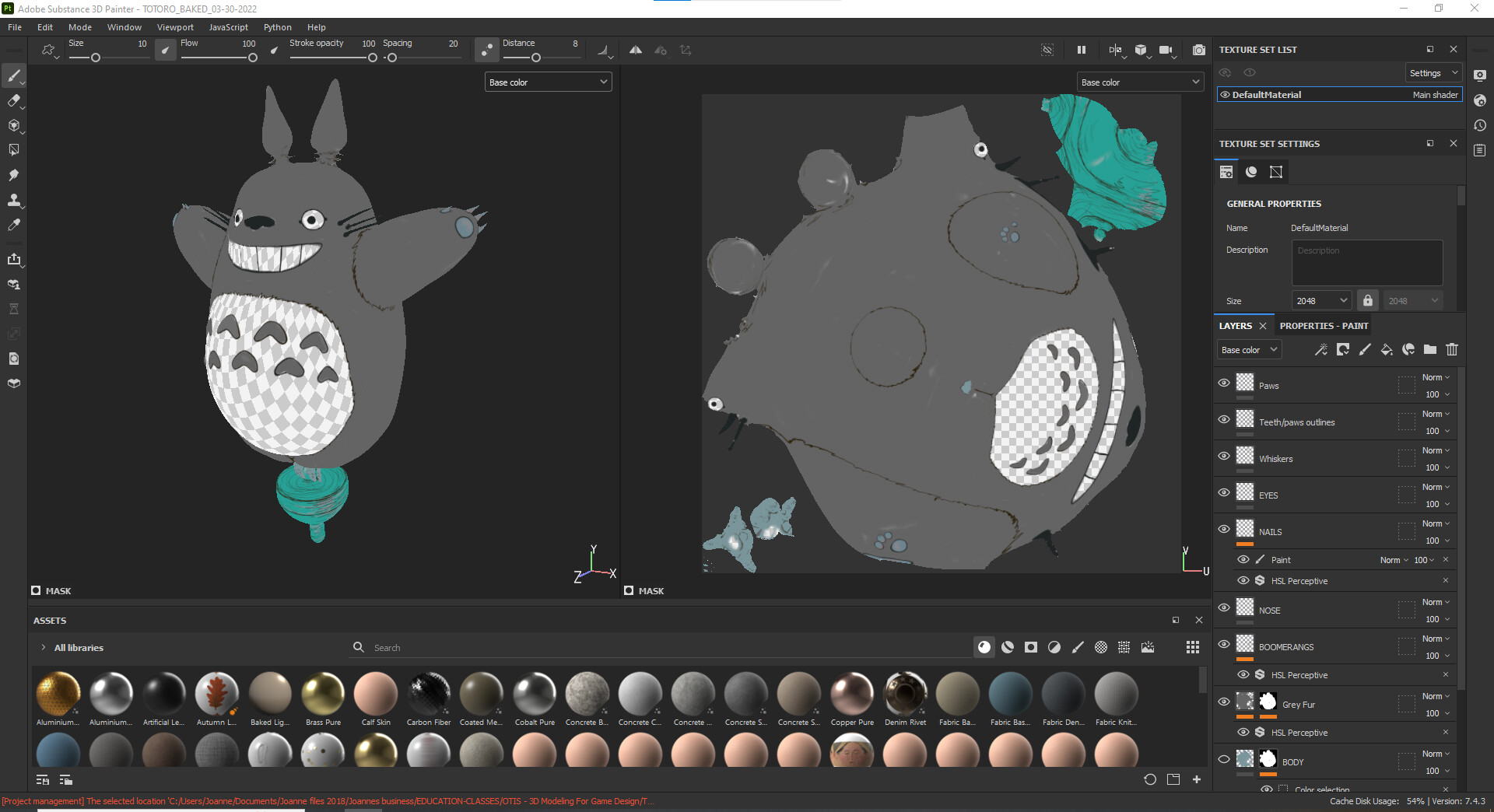The width and height of the screenshot is (1494, 812).
Task: Select the Eraser tool
Action: 14,101
